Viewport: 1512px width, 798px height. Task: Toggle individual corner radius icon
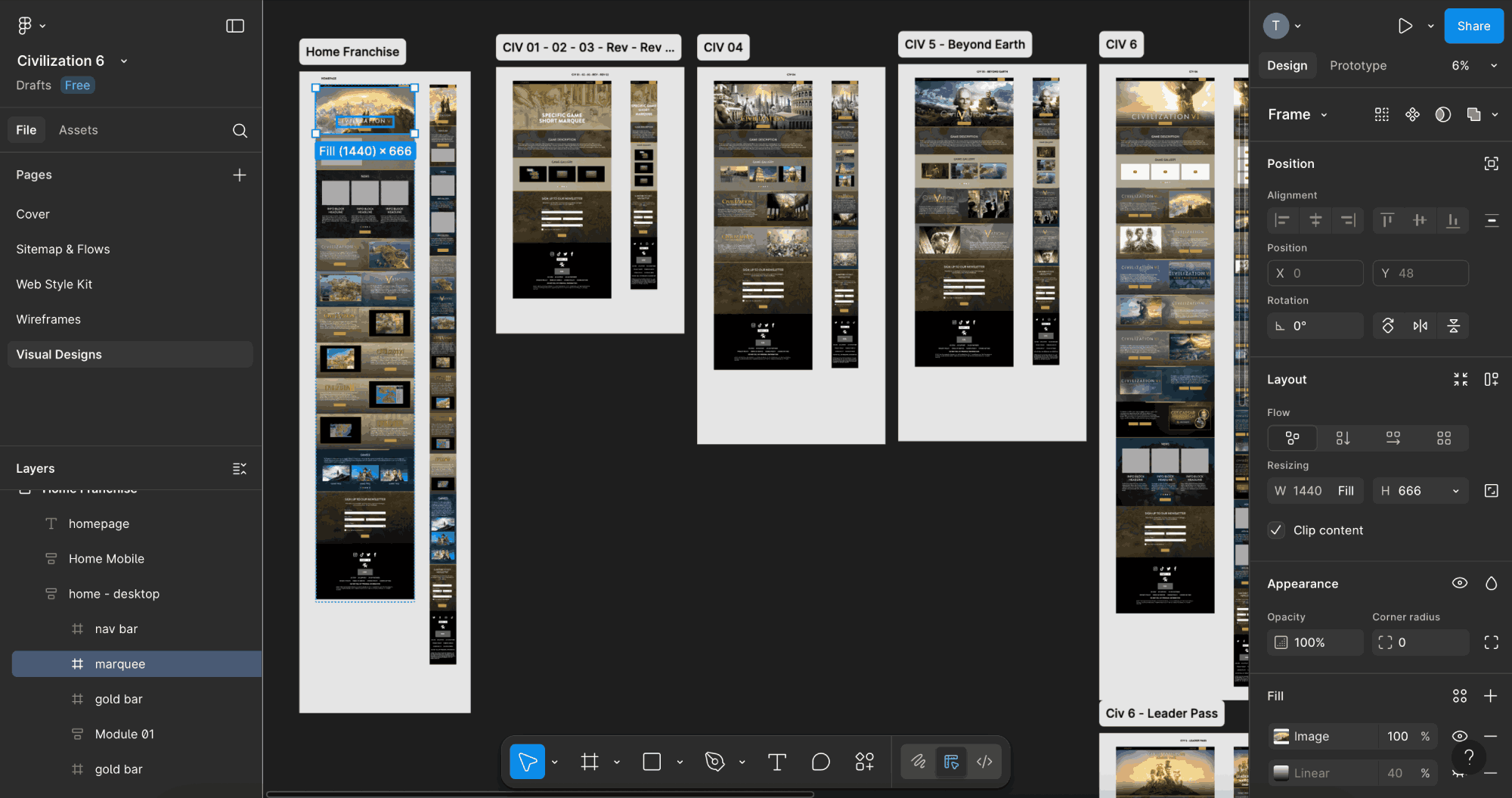(1492, 642)
